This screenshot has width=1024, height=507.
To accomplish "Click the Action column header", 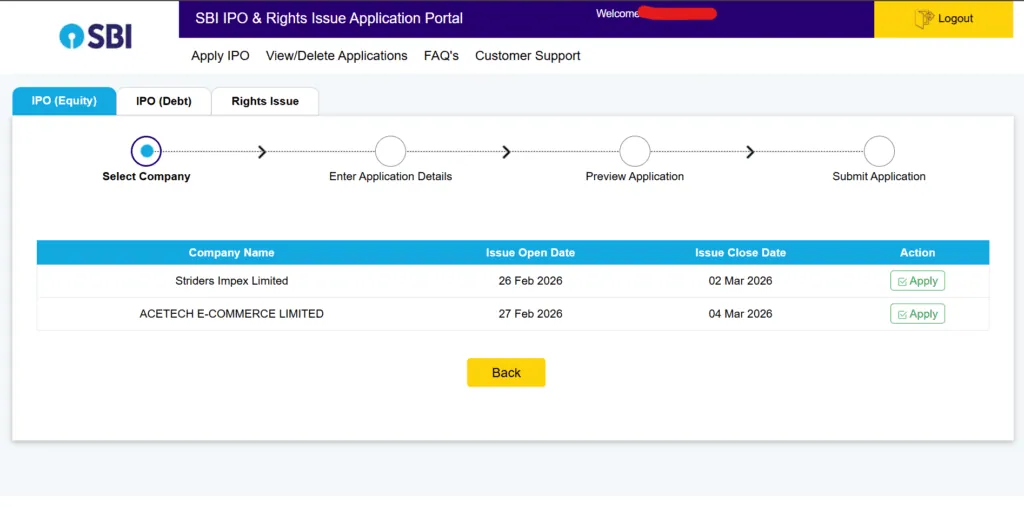I will (x=918, y=253).
